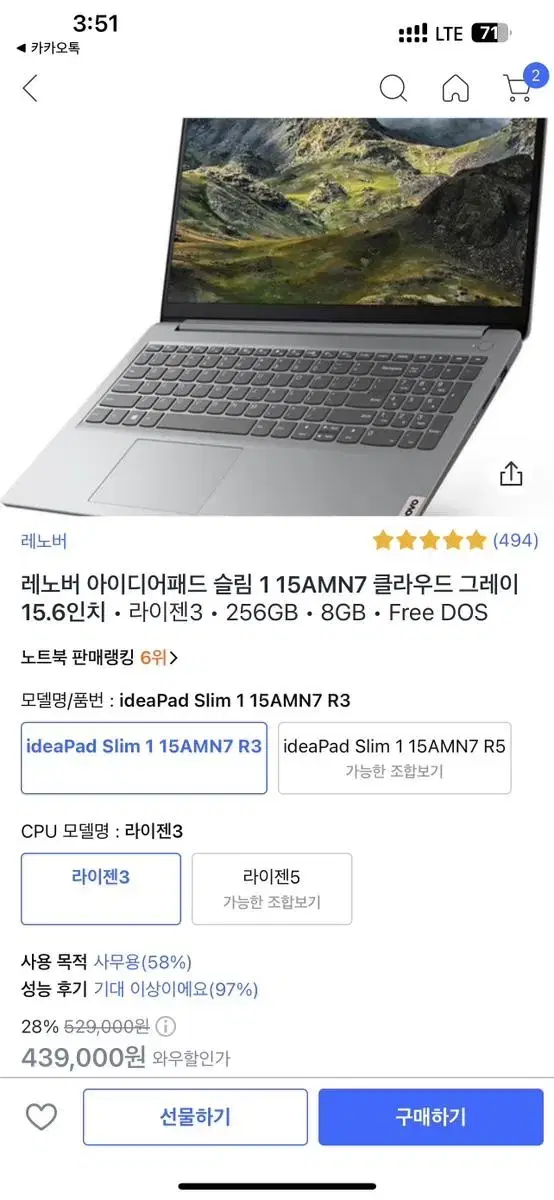Screen dimensions: 554x1200
Task: Tap the 선물하기 button
Action: tap(195, 1117)
